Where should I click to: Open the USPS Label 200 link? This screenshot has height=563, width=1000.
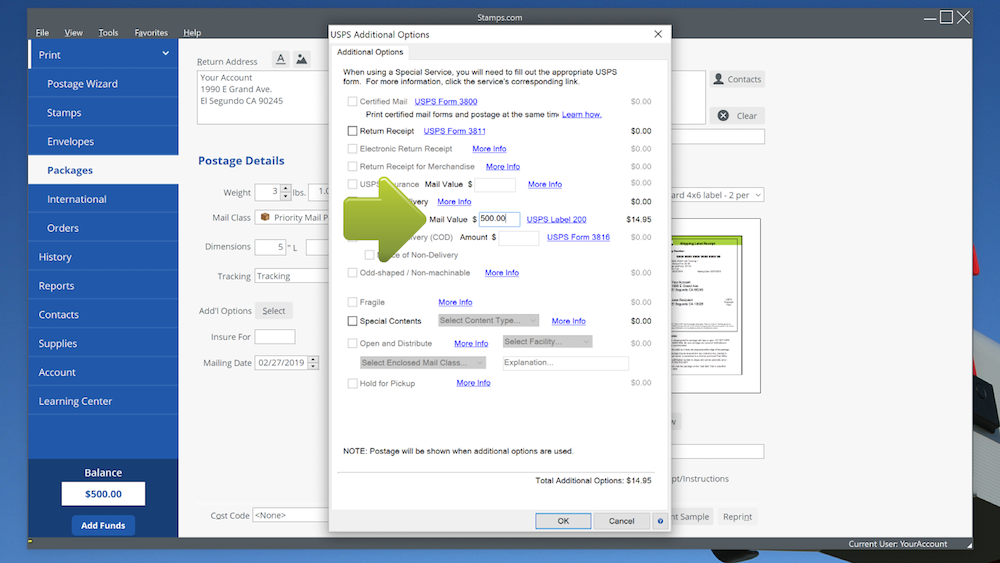pyautogui.click(x=556, y=219)
